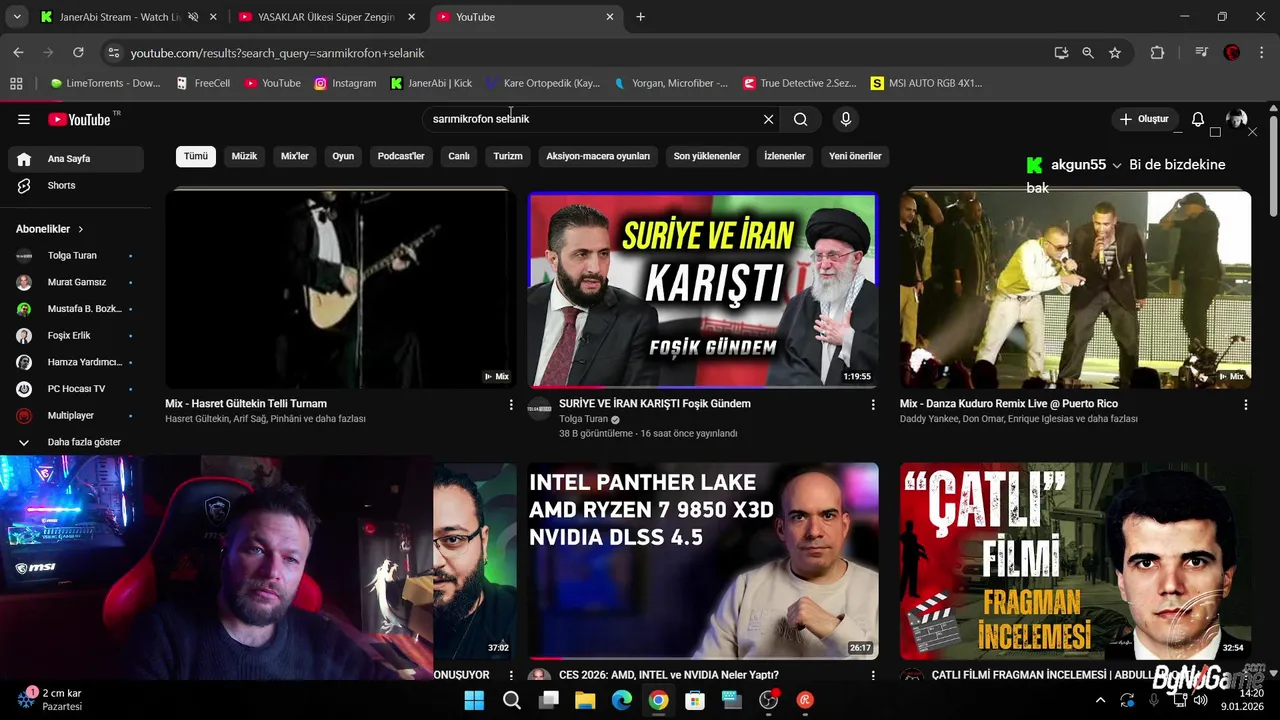The width and height of the screenshot is (1280, 720).
Task: Open the Intel Panther Lake CES 2026 thumbnail
Action: click(x=703, y=560)
